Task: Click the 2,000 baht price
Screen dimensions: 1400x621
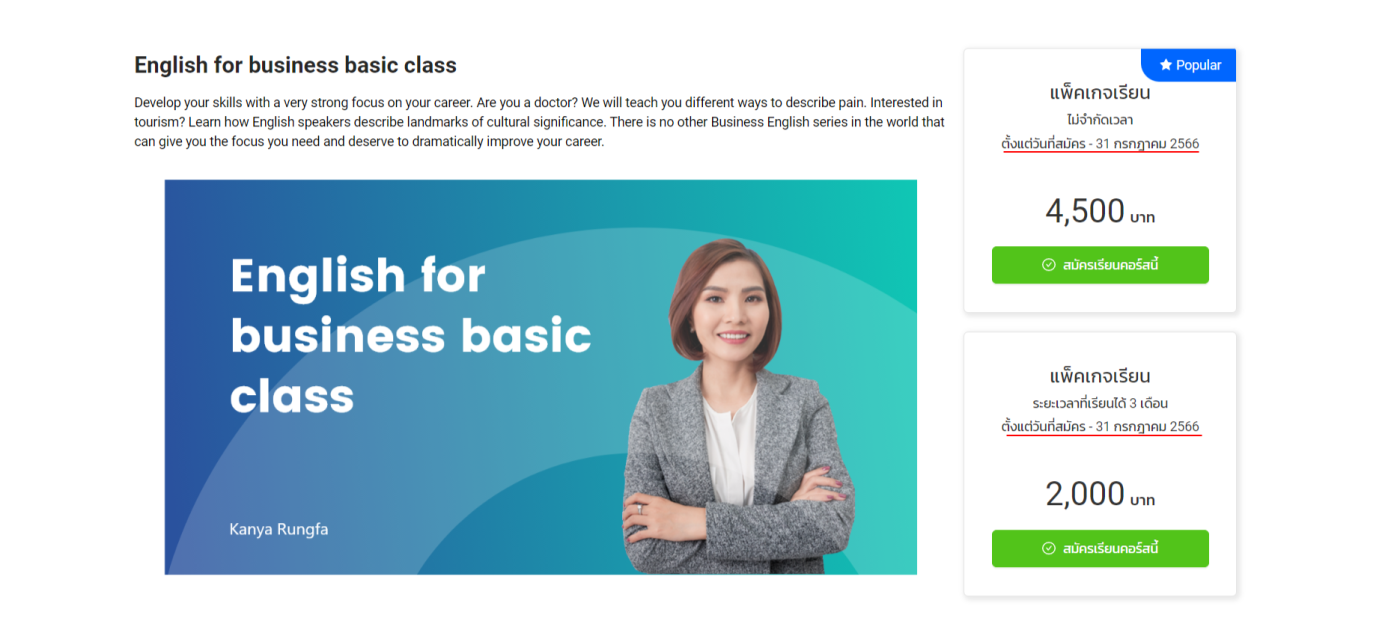Action: [1100, 494]
